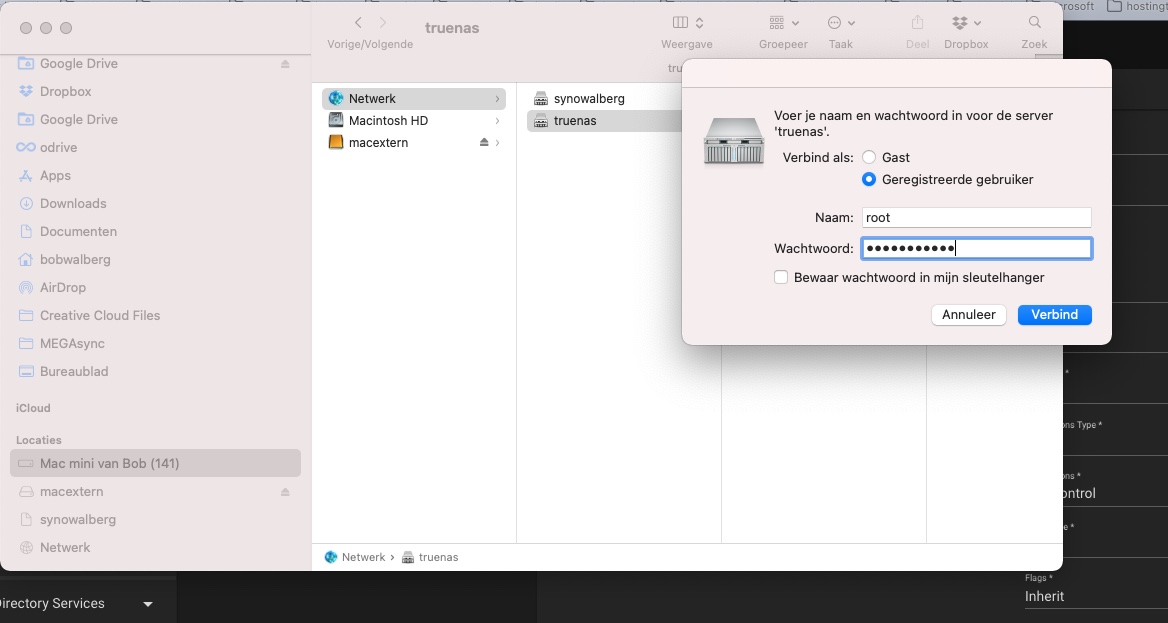The width and height of the screenshot is (1168, 623).
Task: Open second Google Drive sidebar item
Action: [x=78, y=120]
